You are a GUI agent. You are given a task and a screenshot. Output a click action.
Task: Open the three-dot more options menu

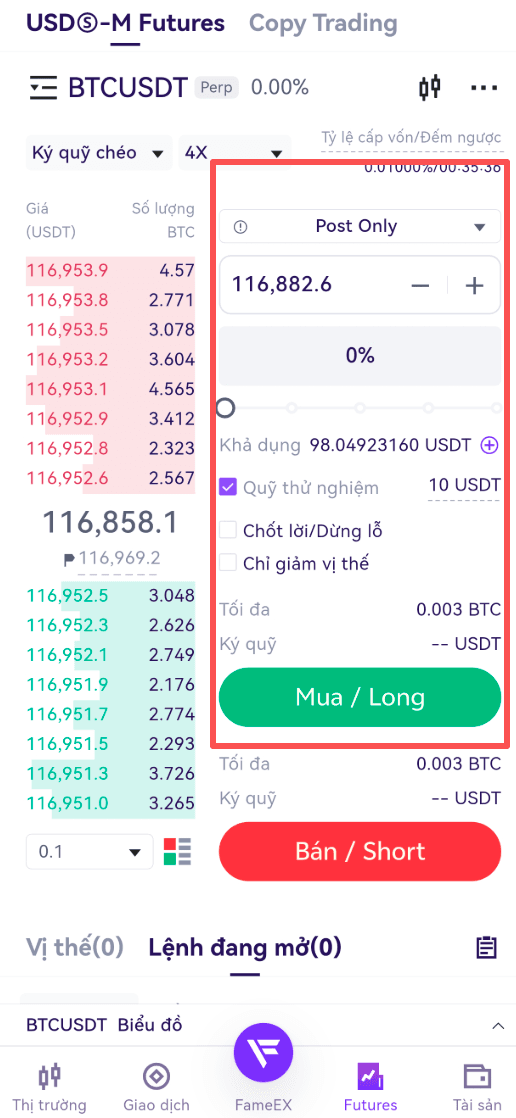click(x=484, y=88)
